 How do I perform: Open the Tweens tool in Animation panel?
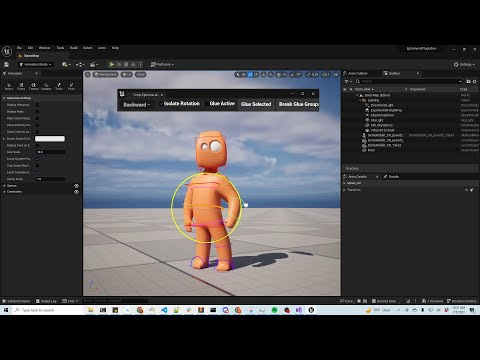click(x=34, y=86)
